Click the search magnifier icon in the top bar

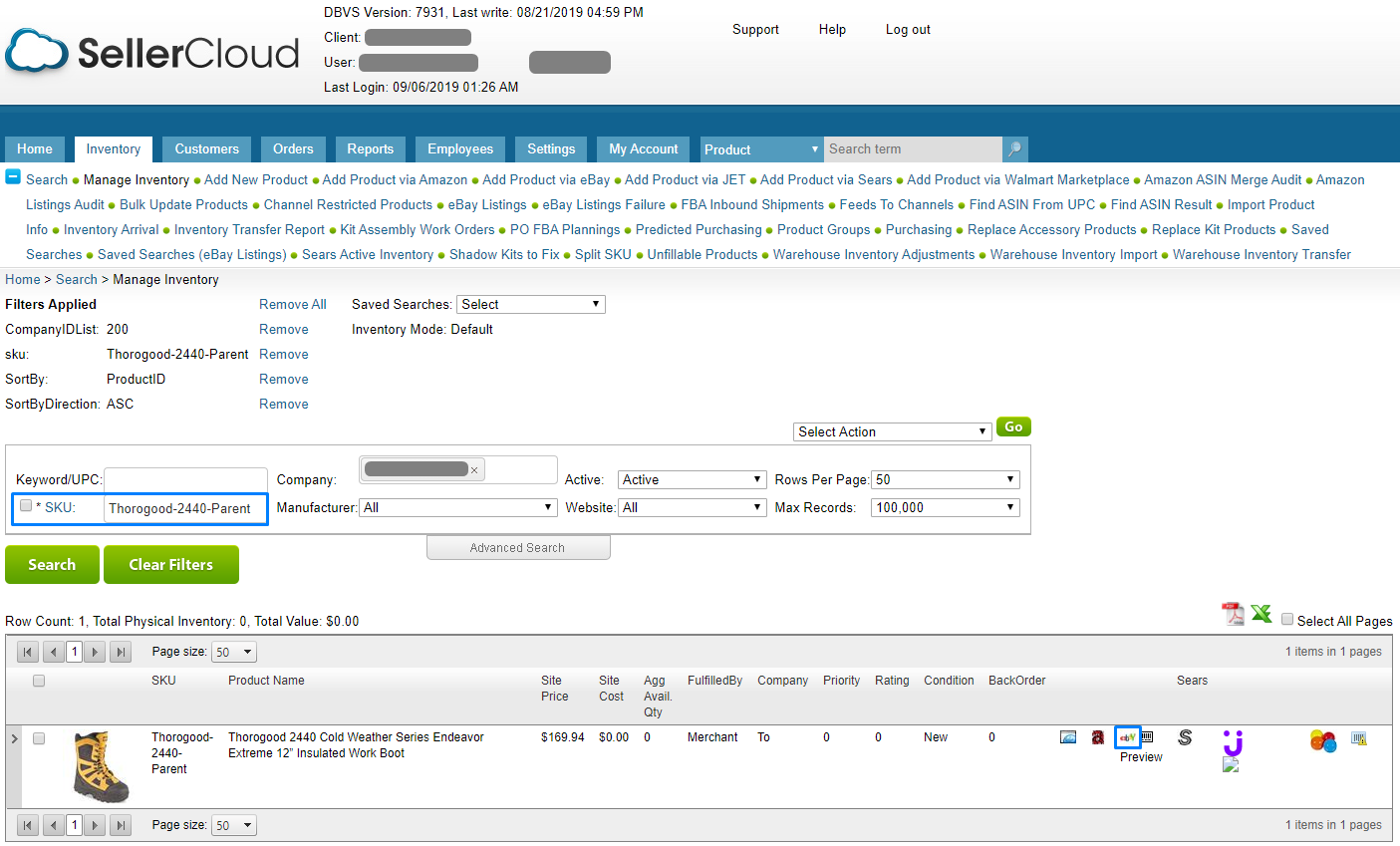click(x=1014, y=149)
